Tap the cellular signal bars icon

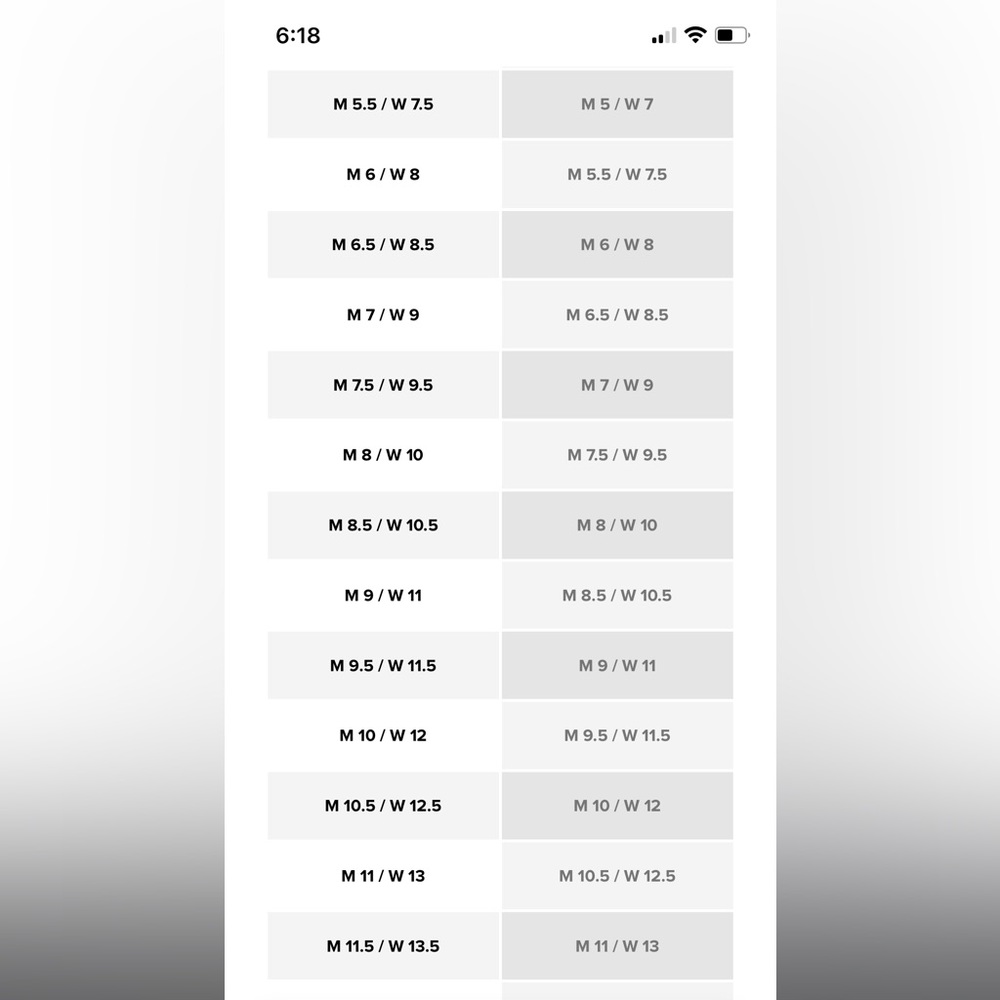coord(663,36)
